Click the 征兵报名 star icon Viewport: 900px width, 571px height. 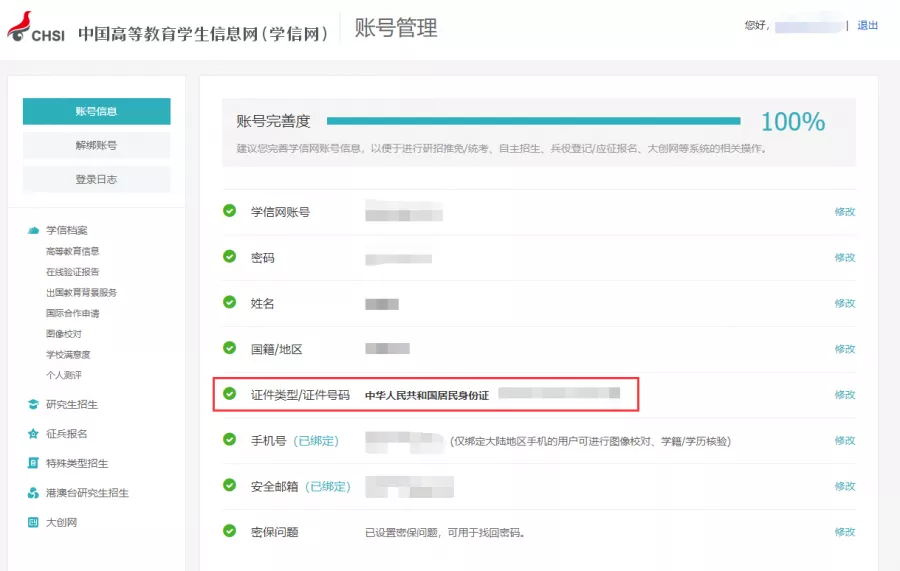pyautogui.click(x=33, y=433)
